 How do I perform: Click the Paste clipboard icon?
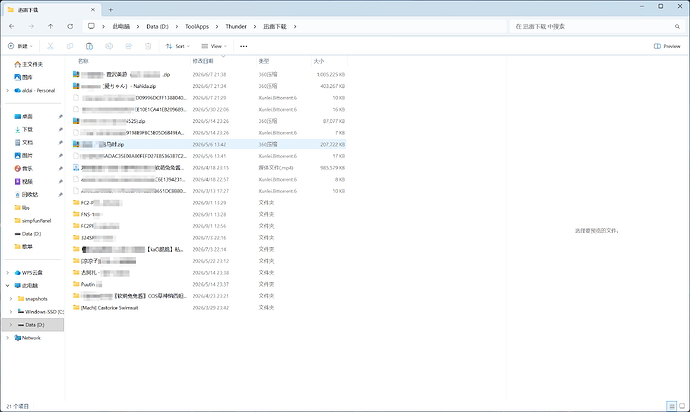(x=89, y=46)
